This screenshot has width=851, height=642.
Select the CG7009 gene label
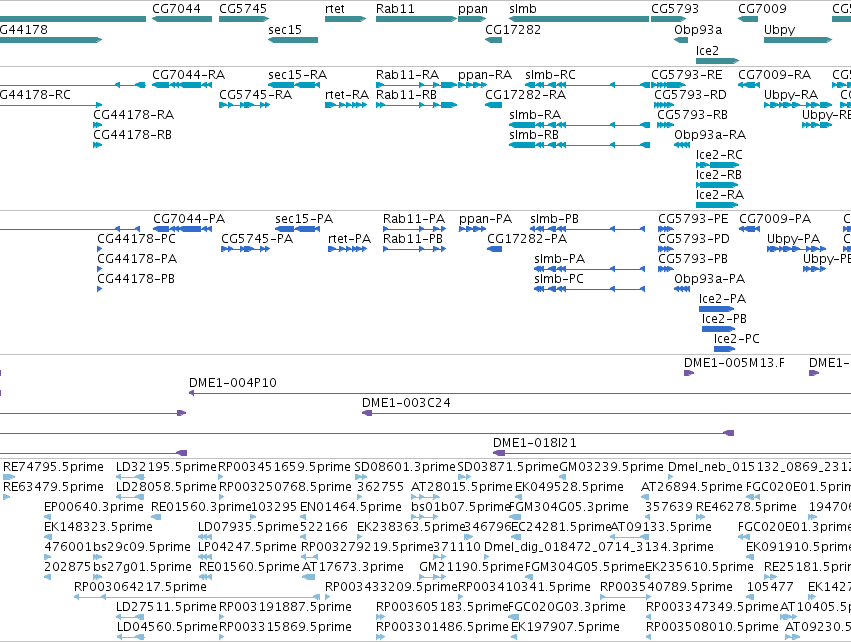point(762,9)
